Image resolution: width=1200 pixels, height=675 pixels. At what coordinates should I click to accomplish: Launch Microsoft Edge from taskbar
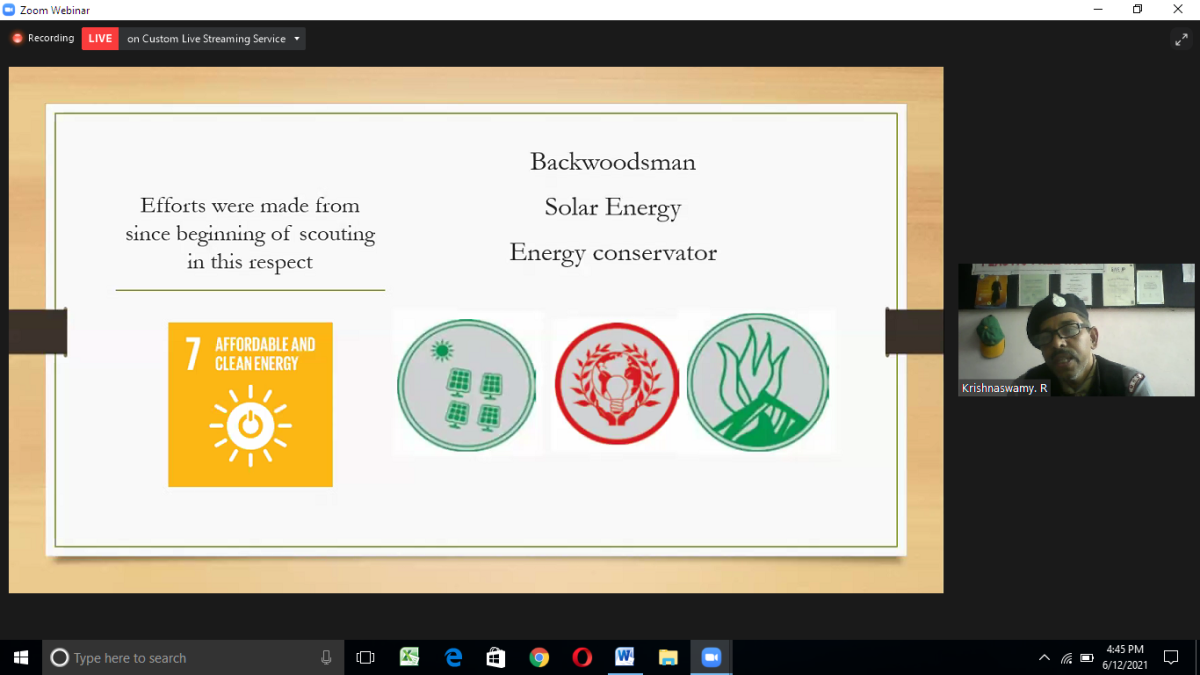453,657
